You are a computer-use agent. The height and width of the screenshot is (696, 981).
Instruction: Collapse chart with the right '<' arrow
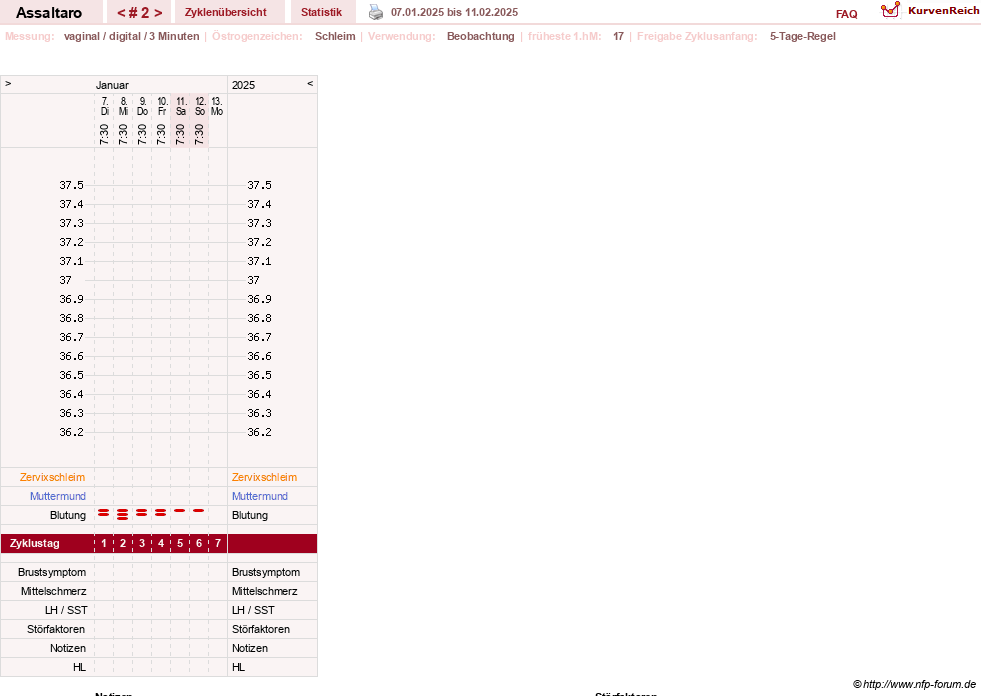click(310, 83)
